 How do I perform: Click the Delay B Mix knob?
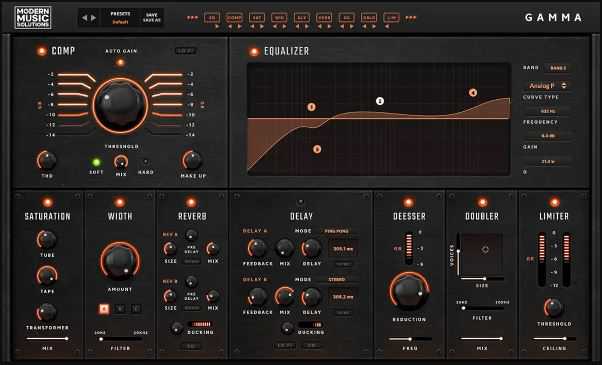click(284, 296)
